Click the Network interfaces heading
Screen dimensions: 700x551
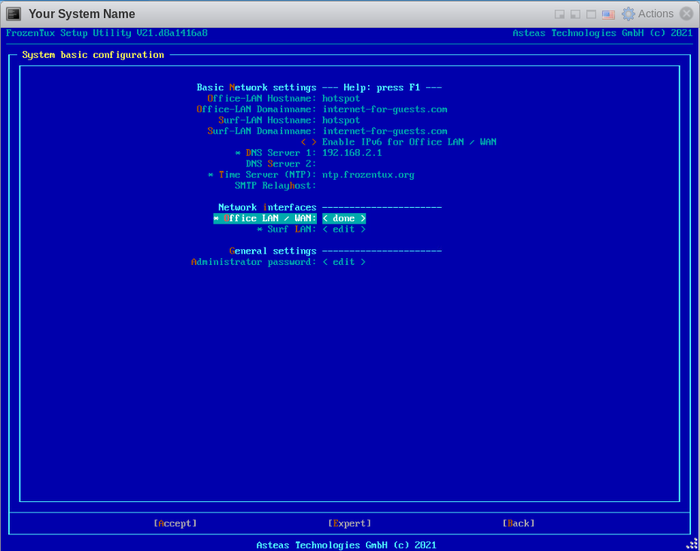click(x=267, y=207)
